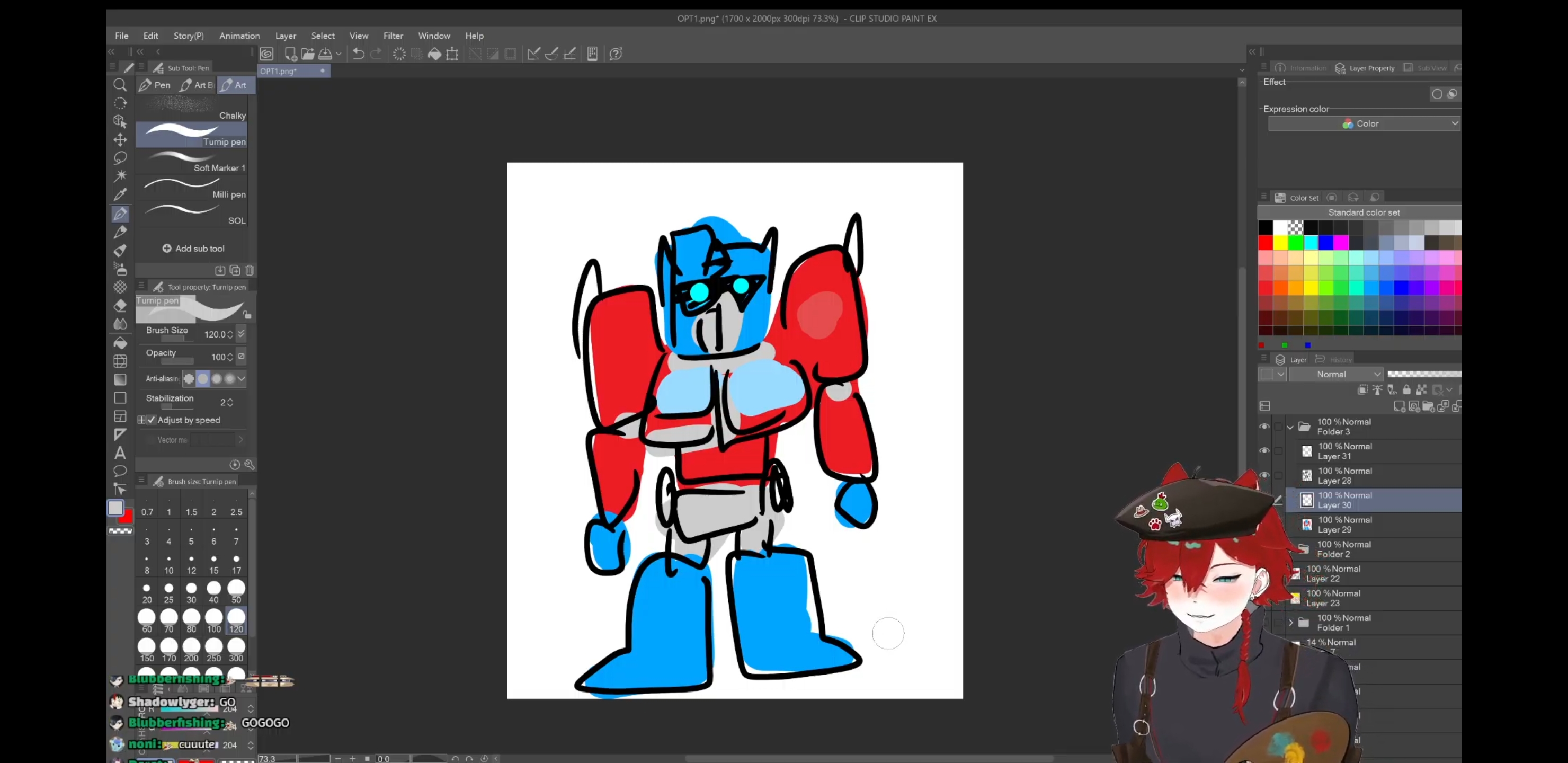This screenshot has height=763, width=1568.
Task: Click the New canvas icon in command bar
Action: [x=290, y=54]
